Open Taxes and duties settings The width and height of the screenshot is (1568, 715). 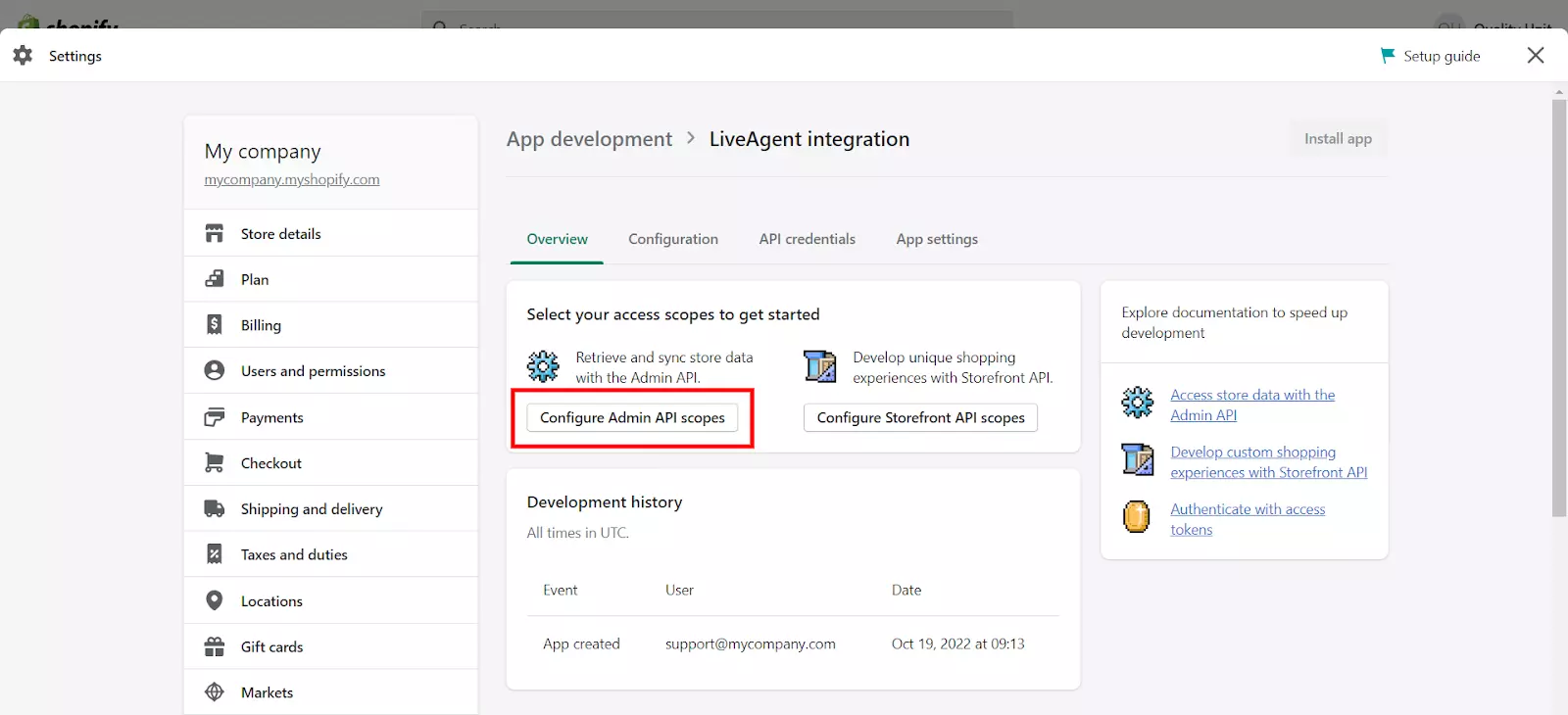click(x=294, y=554)
